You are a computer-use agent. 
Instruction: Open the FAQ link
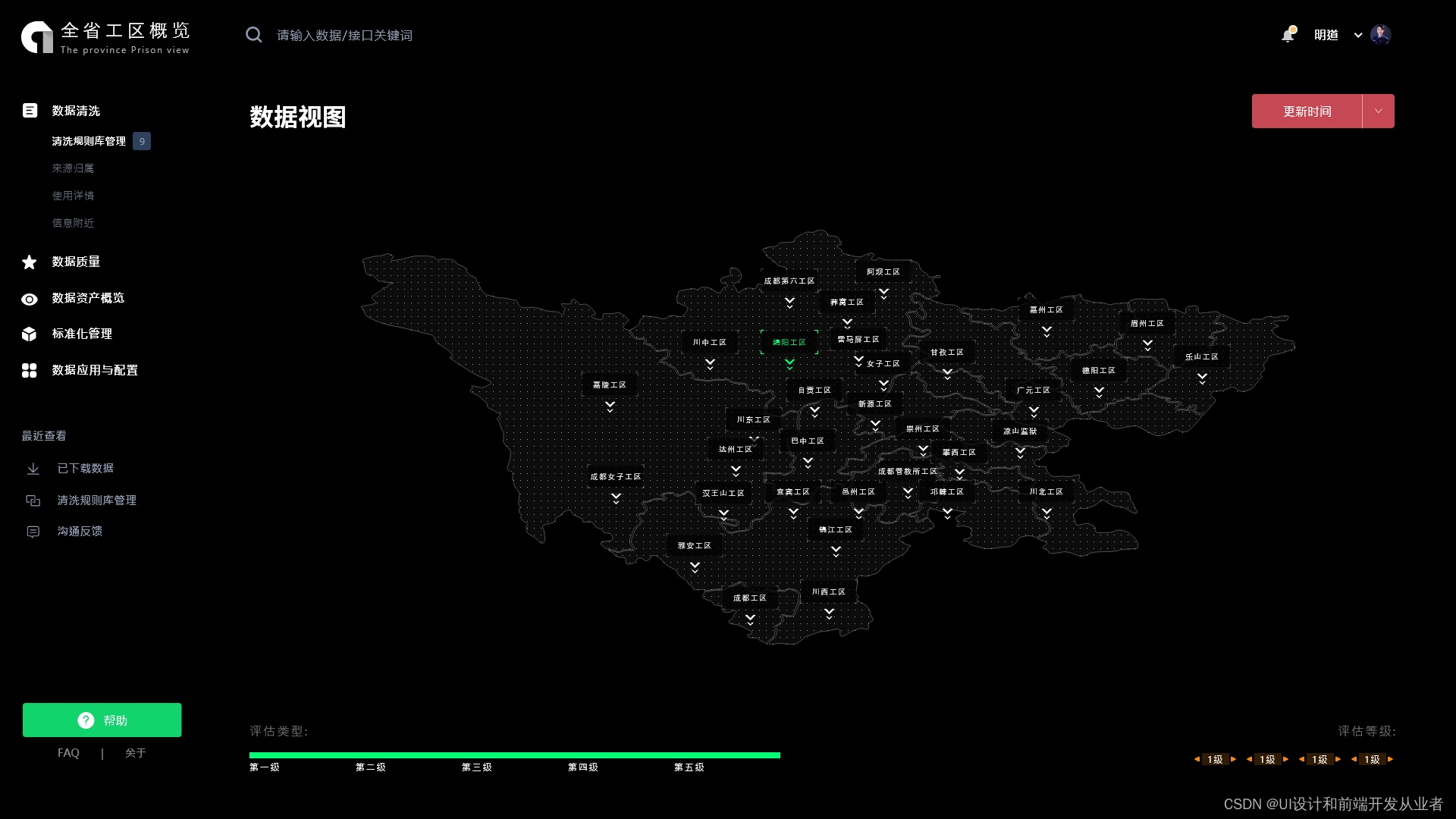[68, 753]
